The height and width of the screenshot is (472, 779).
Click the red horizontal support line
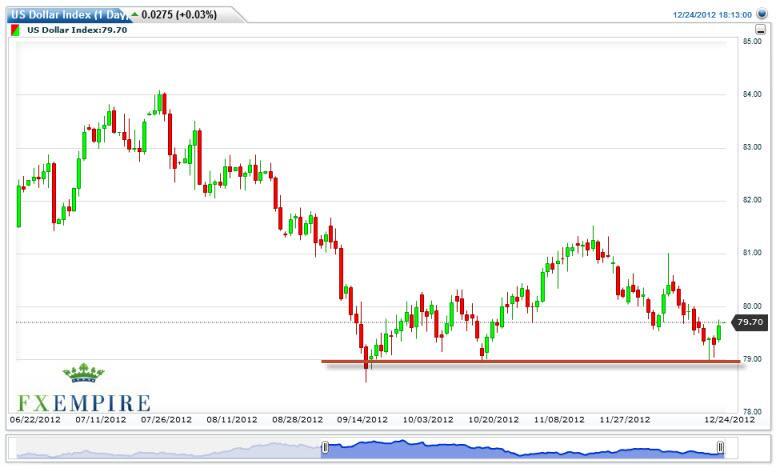[530, 361]
